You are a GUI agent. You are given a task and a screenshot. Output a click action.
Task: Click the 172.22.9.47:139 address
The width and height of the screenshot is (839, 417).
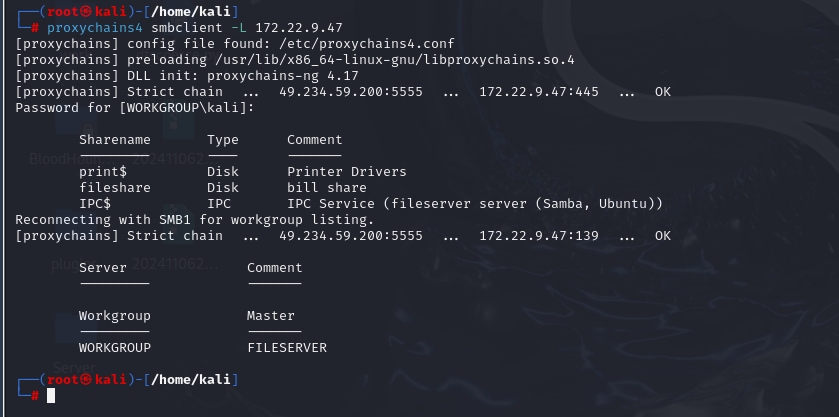(539, 236)
